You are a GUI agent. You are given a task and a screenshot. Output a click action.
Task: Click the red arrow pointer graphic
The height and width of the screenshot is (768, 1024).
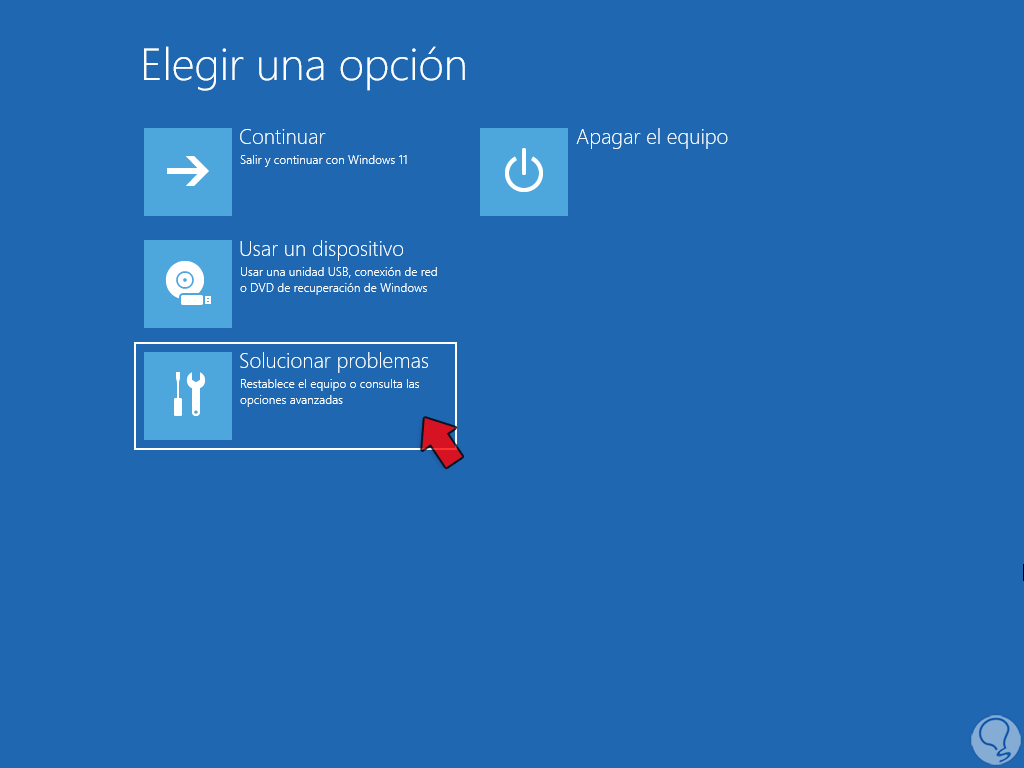click(x=441, y=442)
